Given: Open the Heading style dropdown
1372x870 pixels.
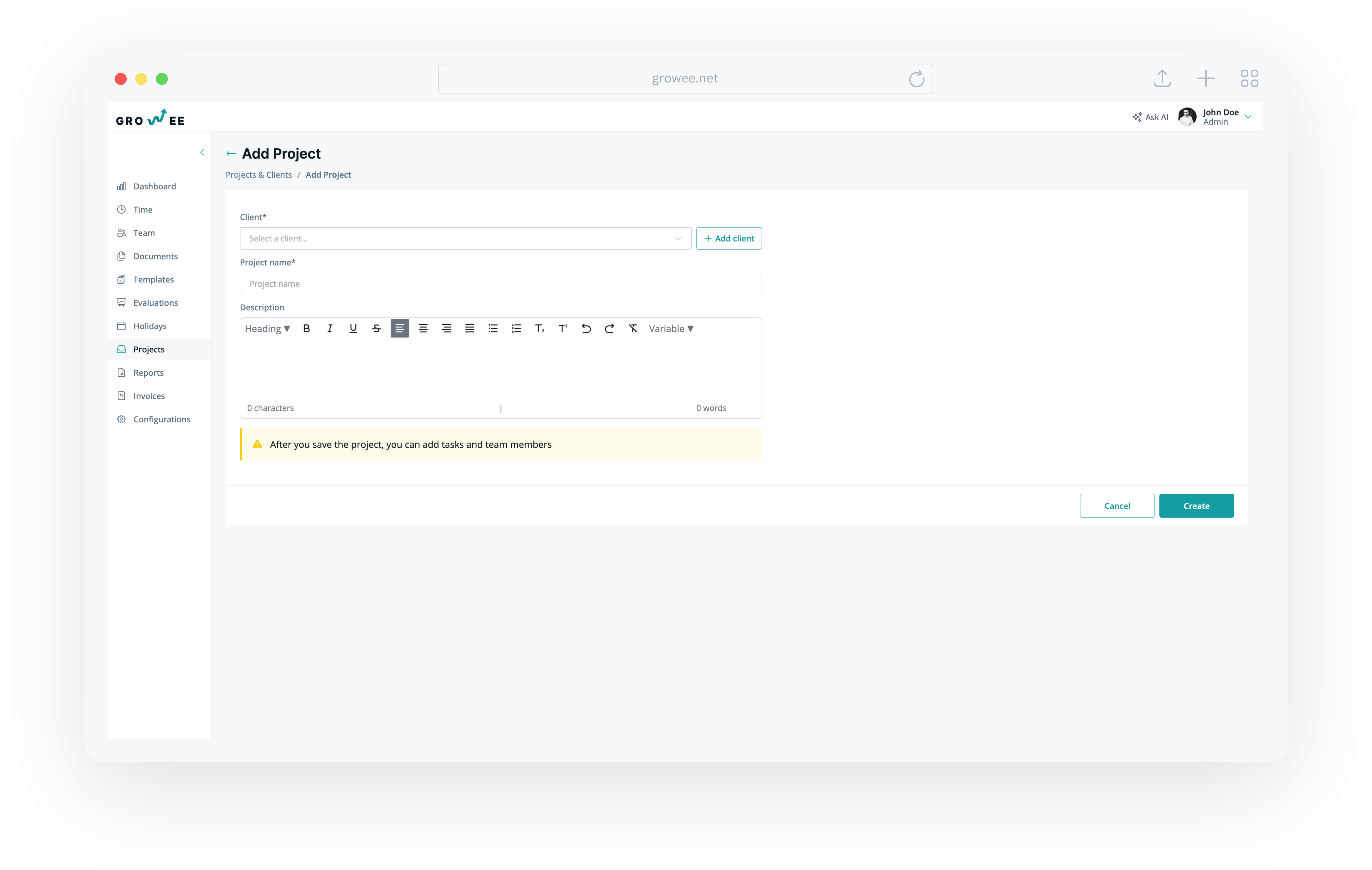Looking at the screenshot, I should [267, 329].
